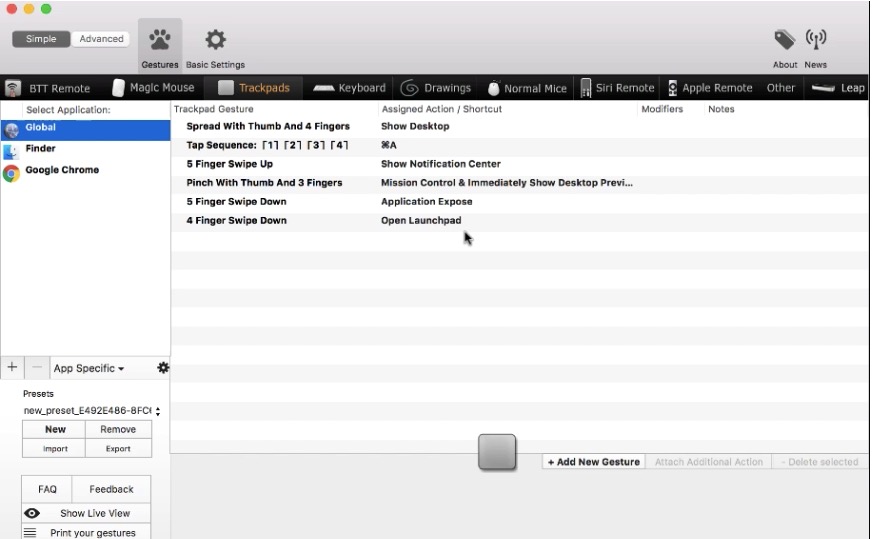
Task: Click the Keyboard icon in device bar
Action: pos(324,88)
